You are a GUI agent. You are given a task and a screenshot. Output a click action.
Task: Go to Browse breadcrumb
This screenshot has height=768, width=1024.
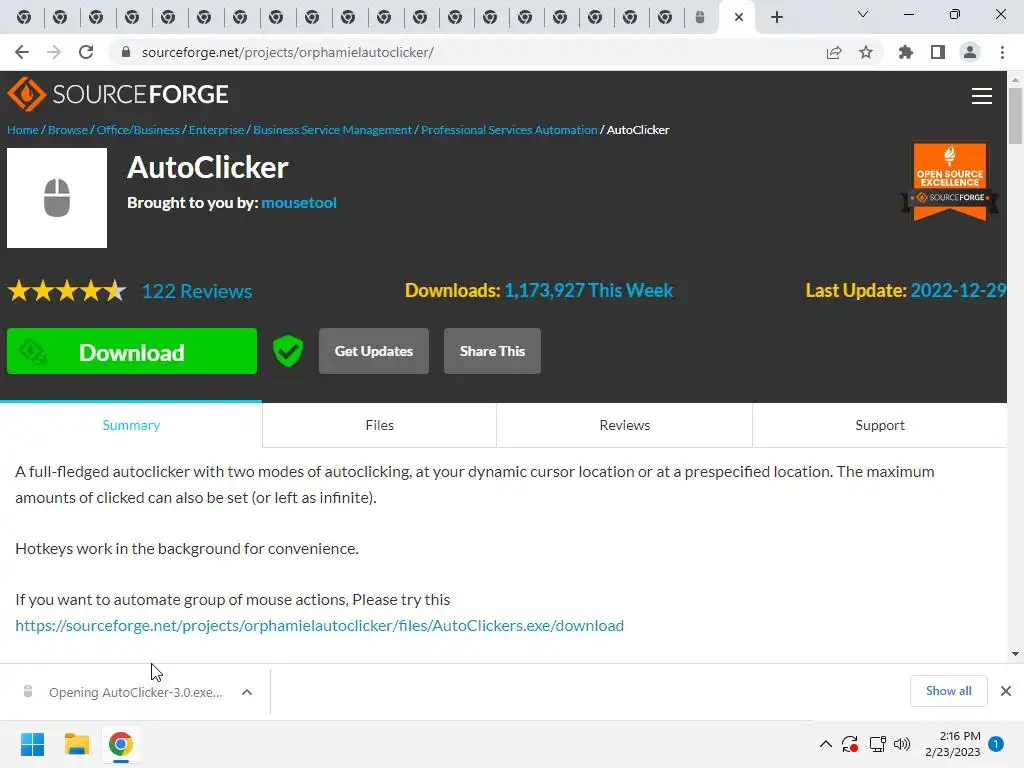click(x=68, y=130)
